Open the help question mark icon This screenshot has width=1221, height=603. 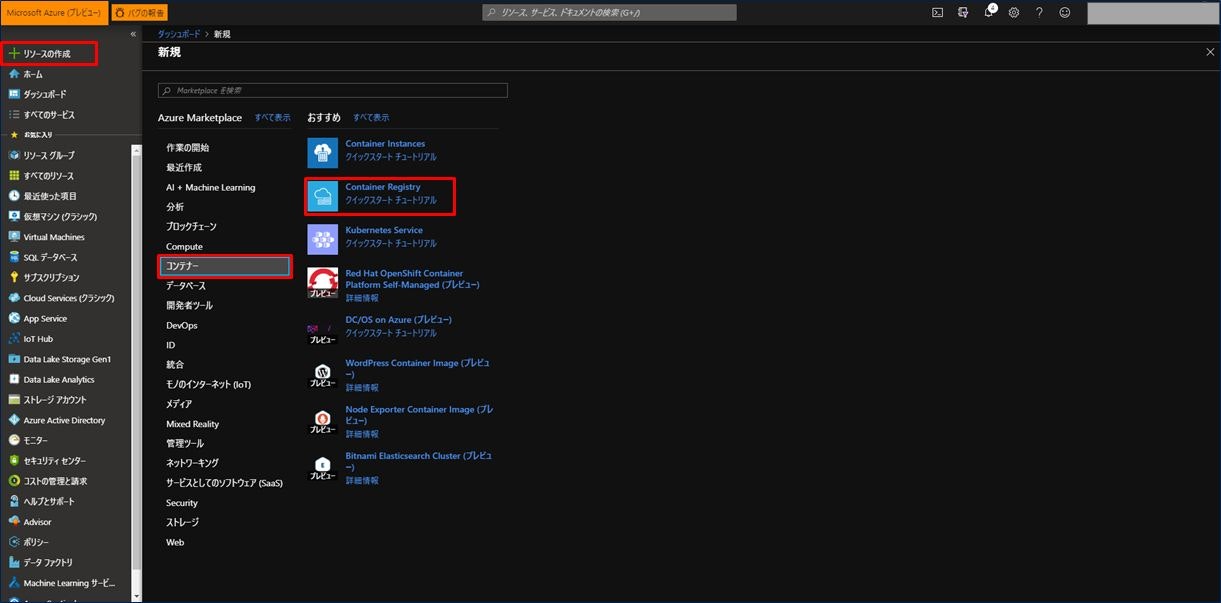[x=1039, y=13]
